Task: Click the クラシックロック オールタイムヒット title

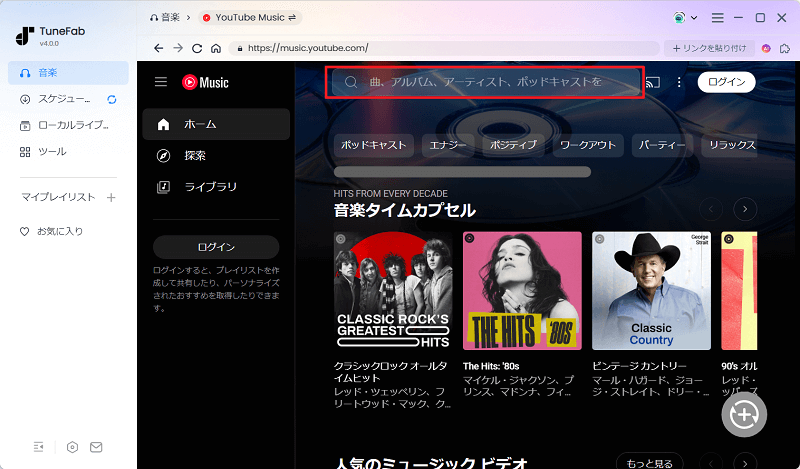Action: (x=391, y=372)
